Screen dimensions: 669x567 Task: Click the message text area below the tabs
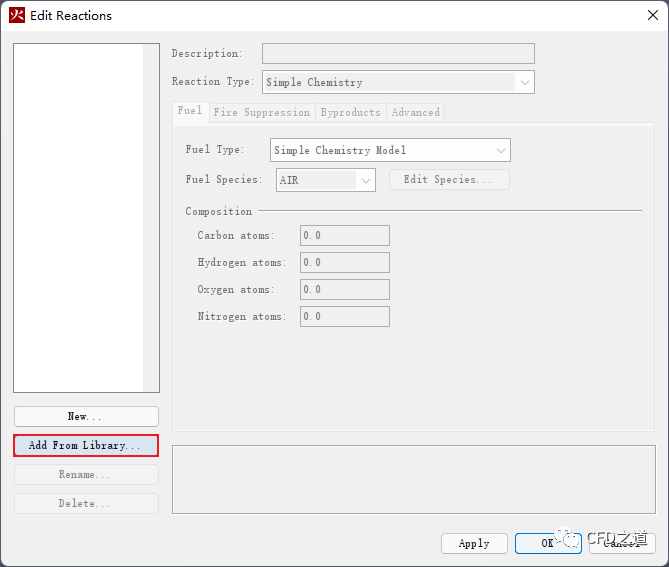pos(413,480)
